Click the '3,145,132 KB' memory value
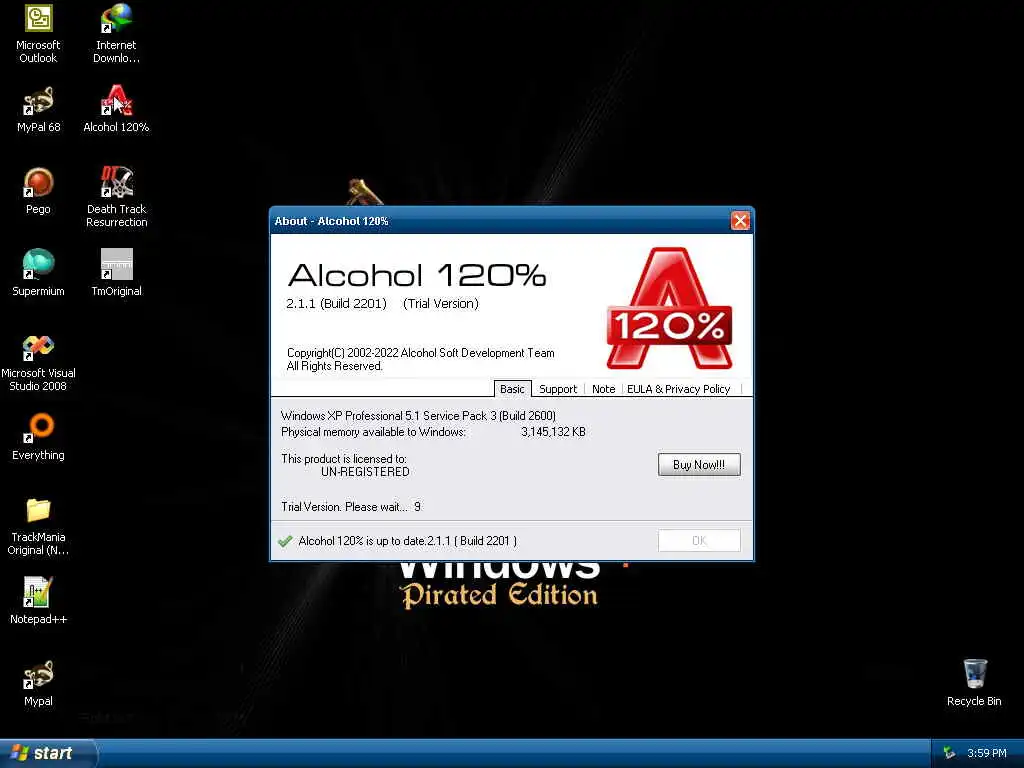The height and width of the screenshot is (768, 1024). tap(553, 432)
